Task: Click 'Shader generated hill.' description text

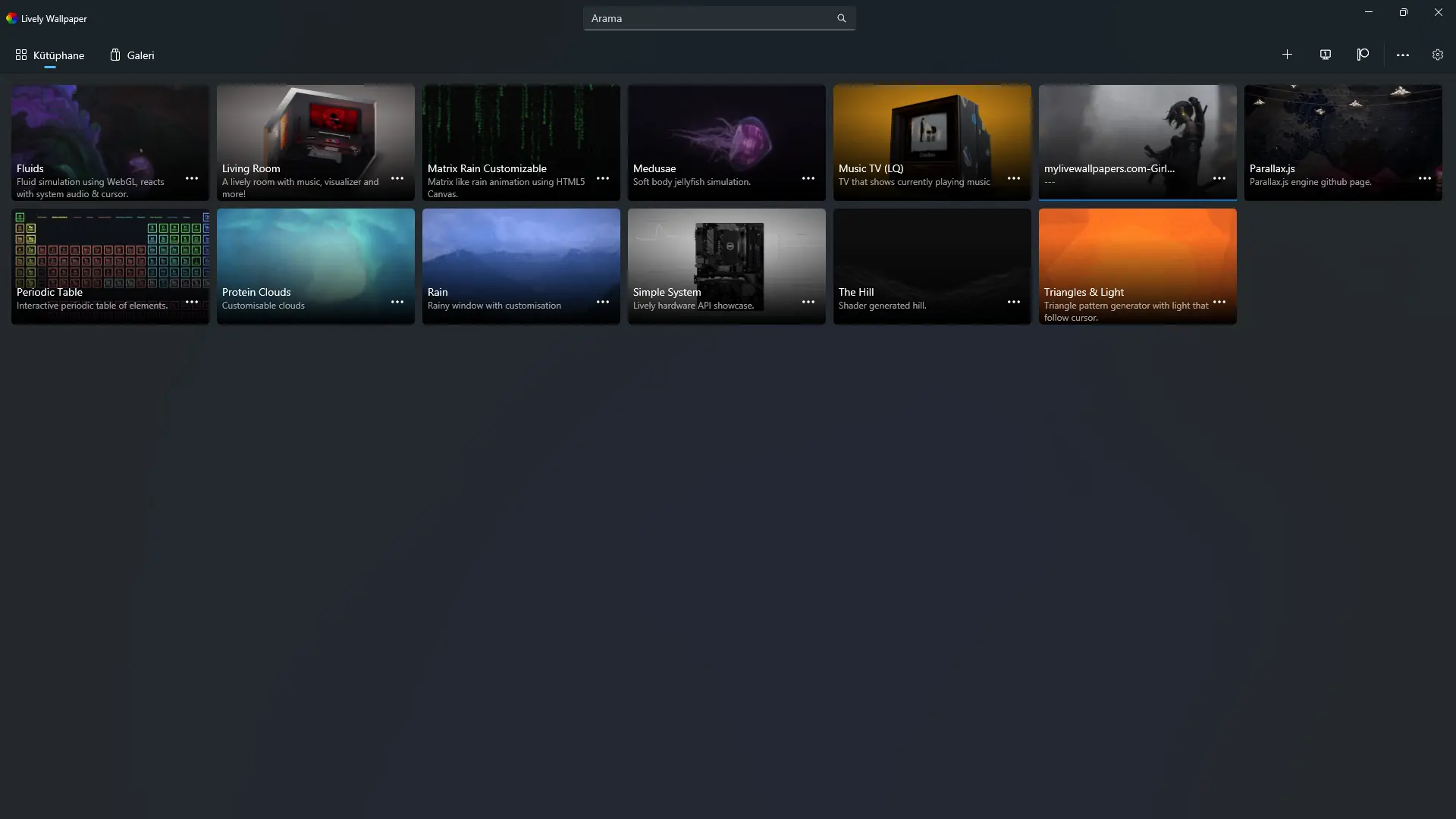Action: click(x=882, y=306)
